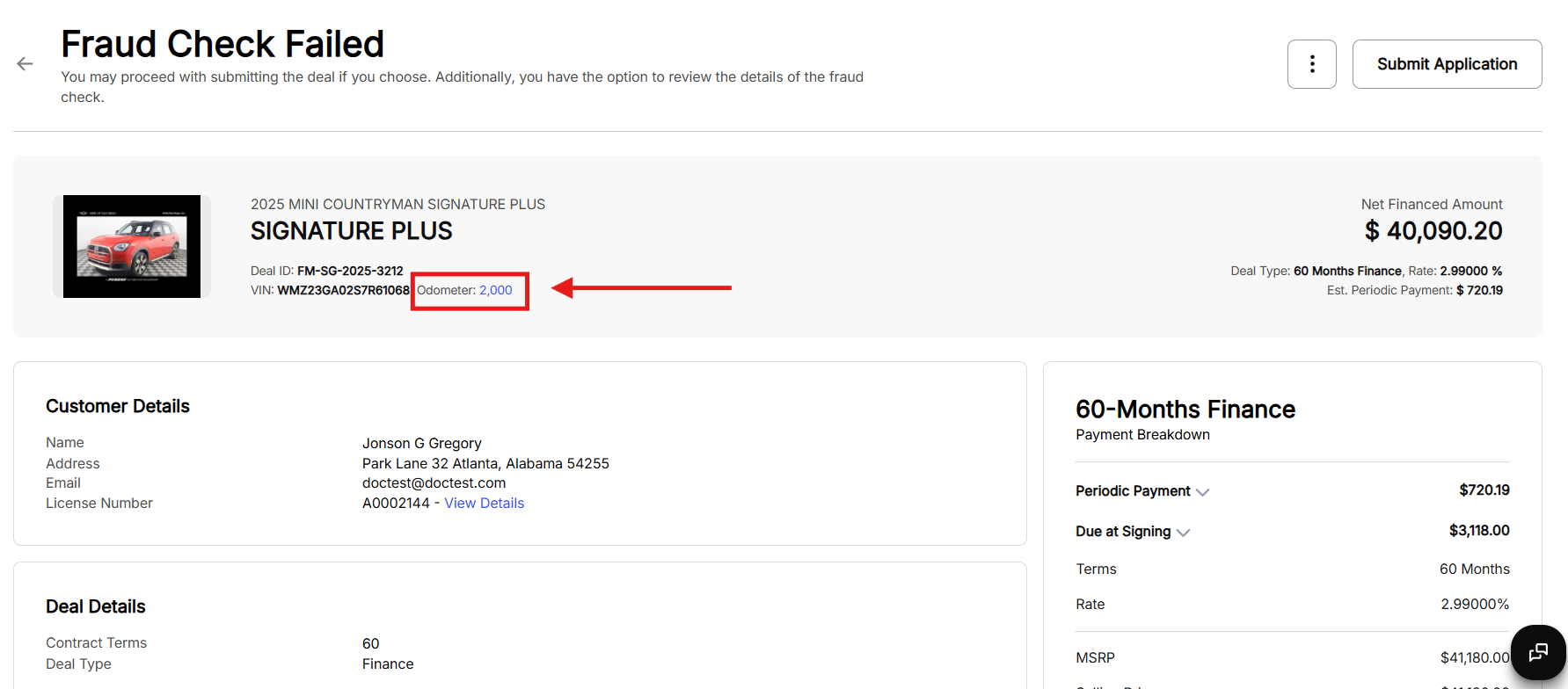Click the Deal Details heading
The width and height of the screenshot is (1568, 689).
(x=96, y=606)
